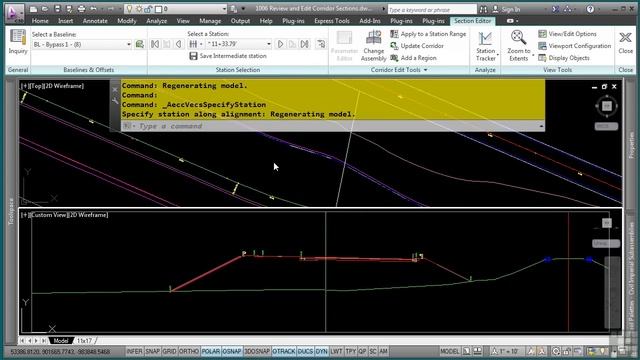Open the Select a Baseline dropdown
Screen dimensions: 640x360
[129, 44]
